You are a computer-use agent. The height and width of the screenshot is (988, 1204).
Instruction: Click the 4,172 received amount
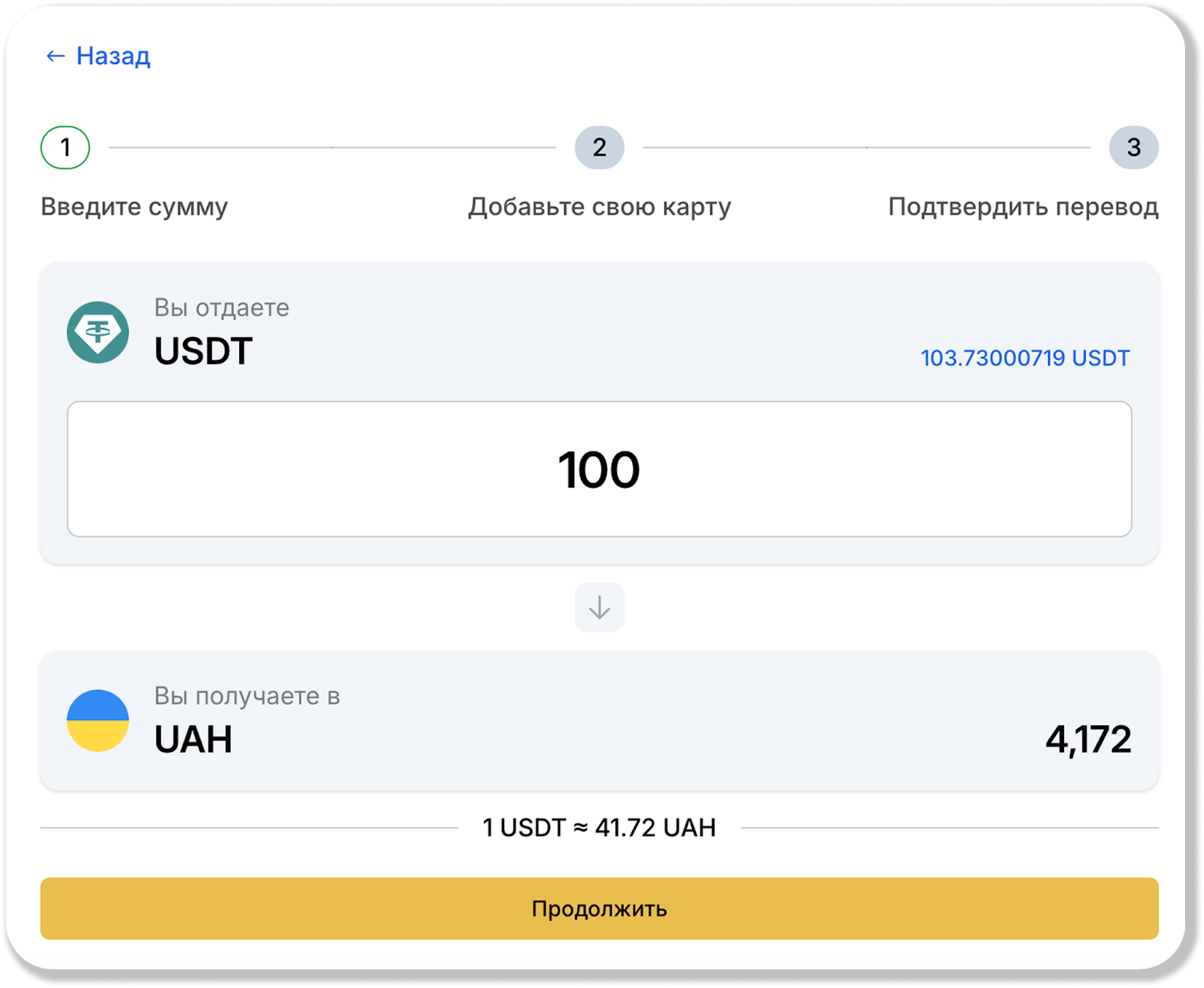(x=1087, y=740)
